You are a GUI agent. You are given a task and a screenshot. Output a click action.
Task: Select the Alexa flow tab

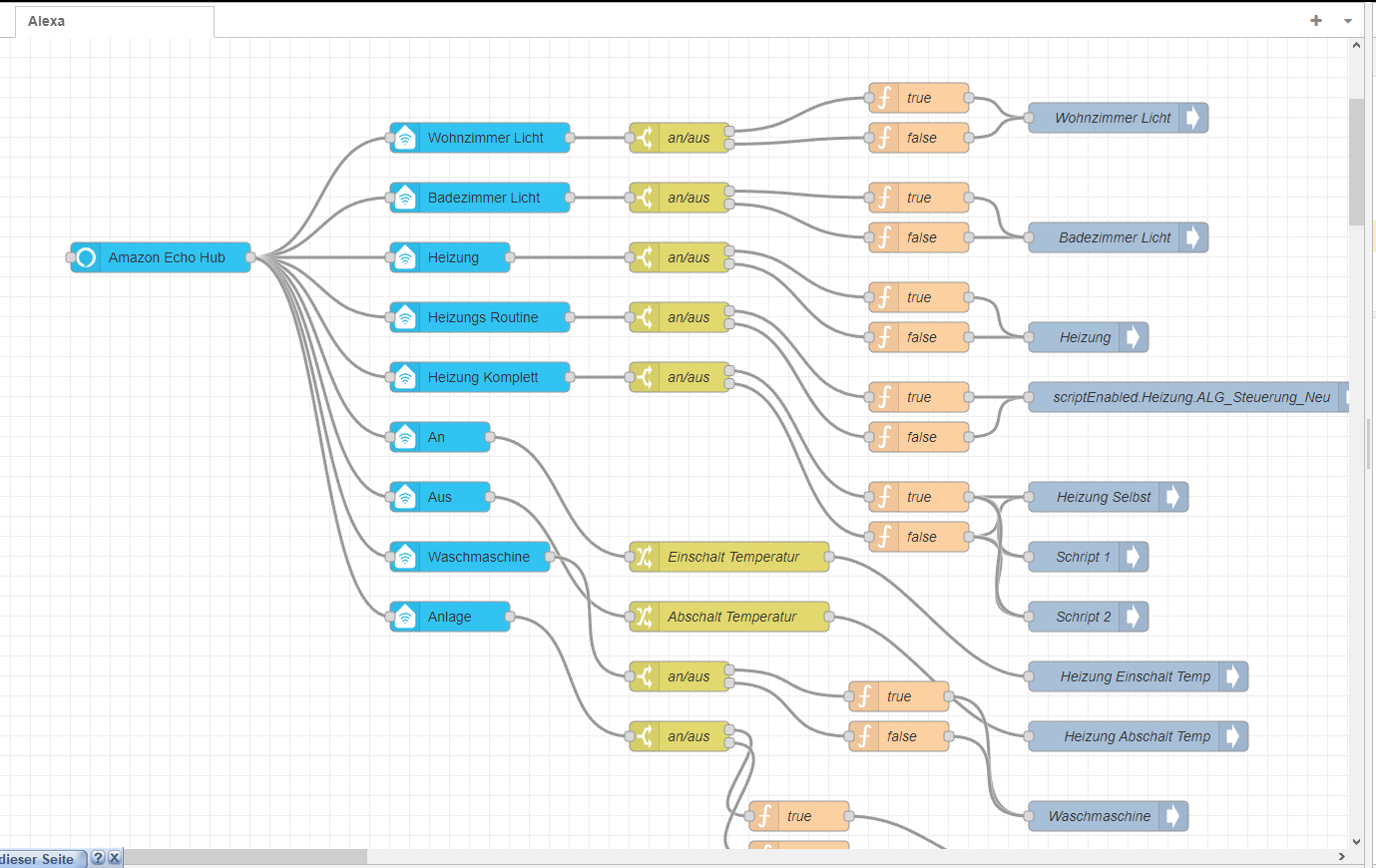pyautogui.click(x=115, y=21)
